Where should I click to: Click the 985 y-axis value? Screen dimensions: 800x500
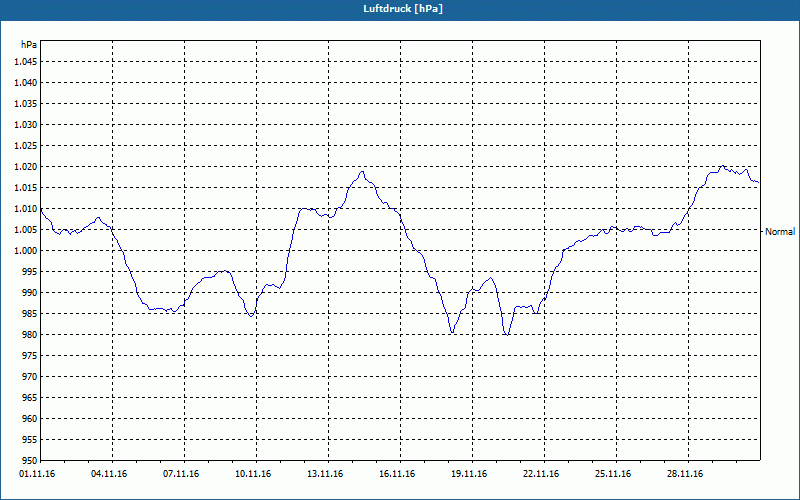click(30, 314)
